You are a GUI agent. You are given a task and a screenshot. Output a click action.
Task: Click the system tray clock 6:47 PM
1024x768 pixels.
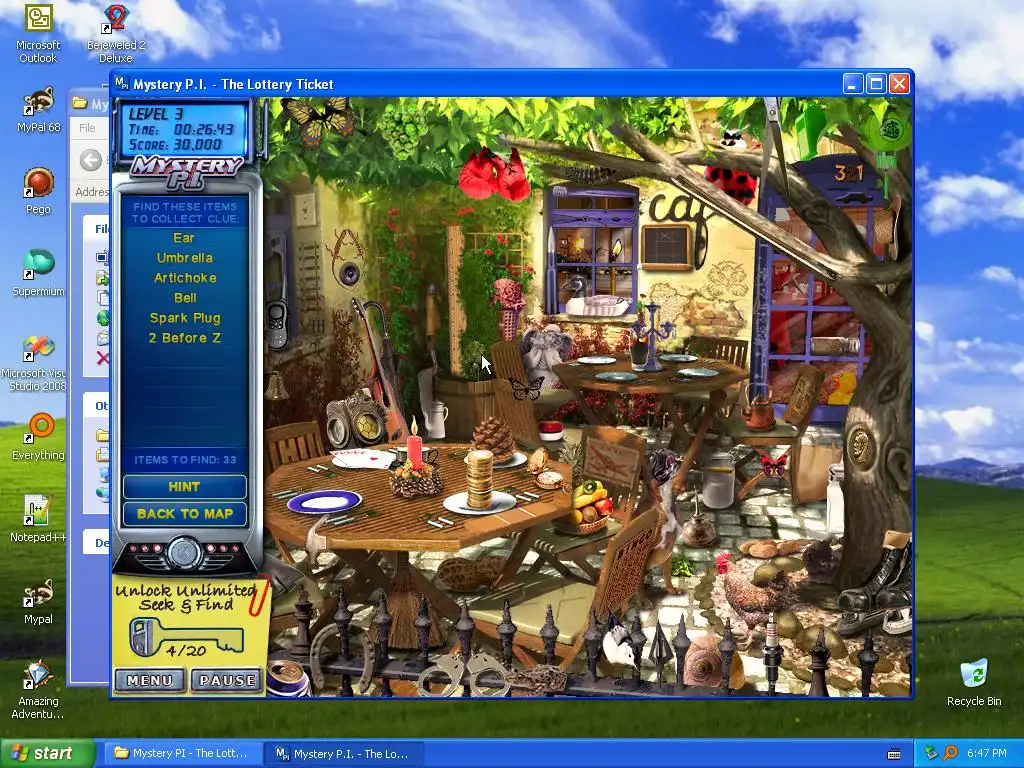986,753
